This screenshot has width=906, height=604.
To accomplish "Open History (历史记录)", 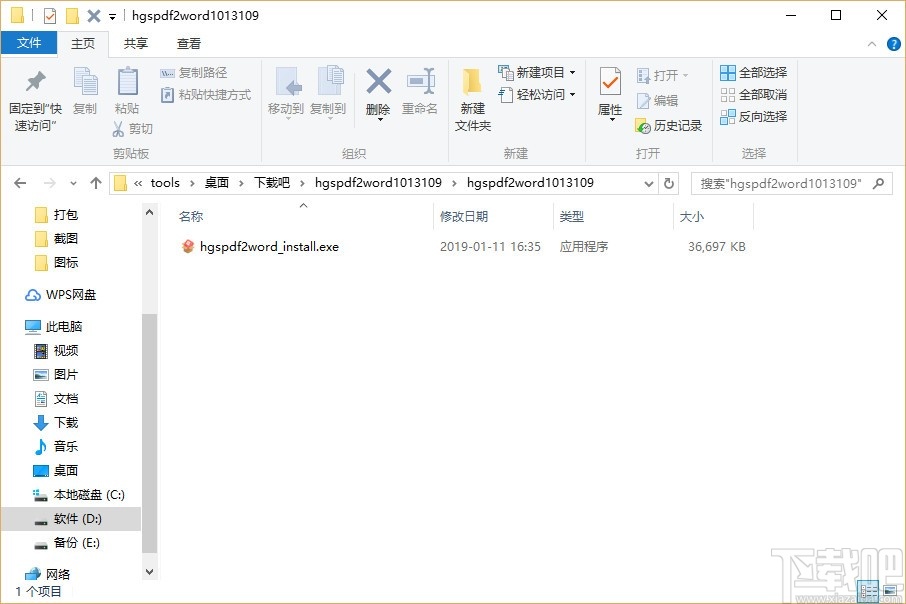I will [x=669, y=125].
